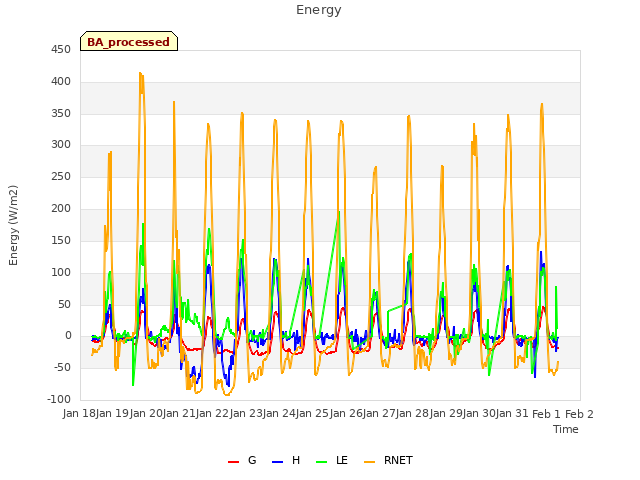The height and width of the screenshot is (480, 640).
Task: Click the 0 y-axis tick label
Action: click(68, 336)
